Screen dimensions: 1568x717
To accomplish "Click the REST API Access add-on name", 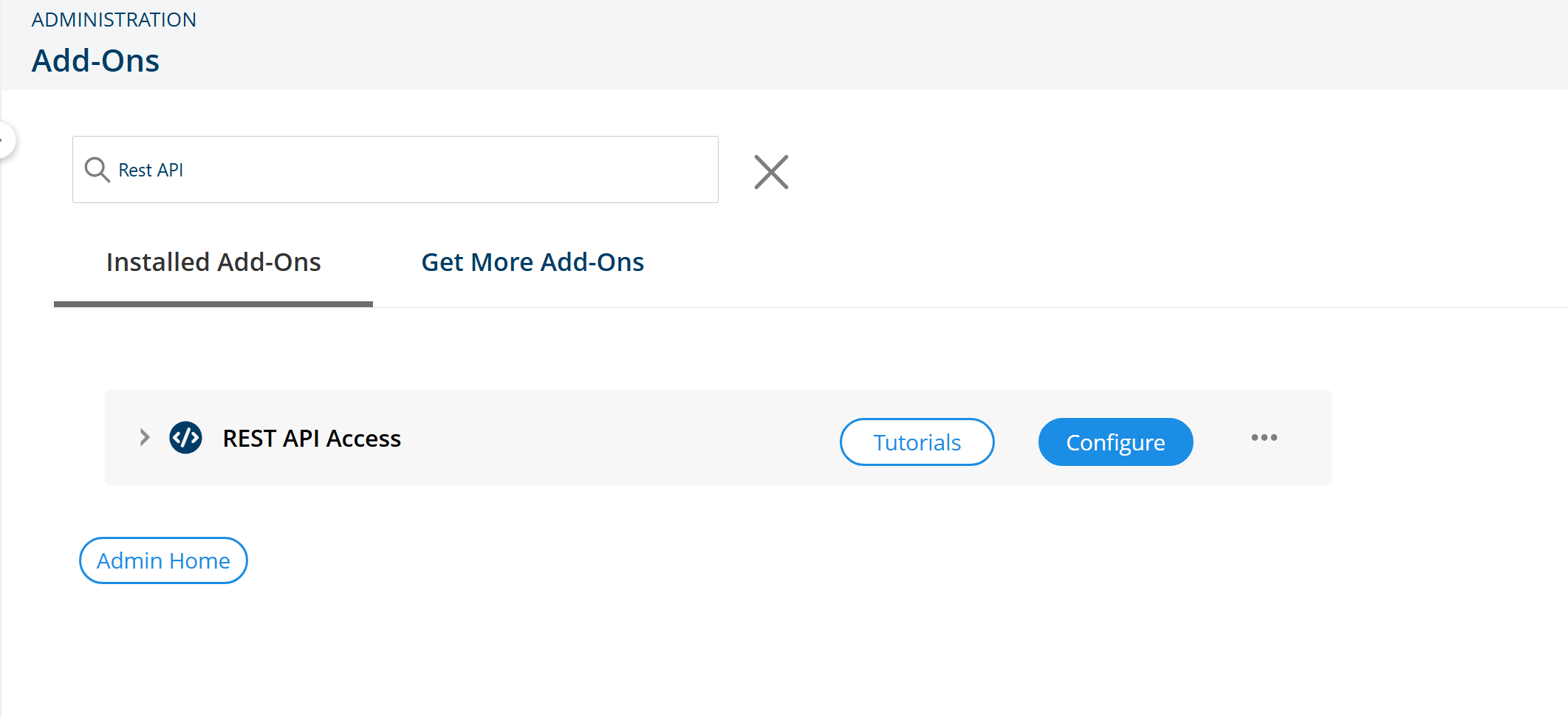I will click(312, 439).
